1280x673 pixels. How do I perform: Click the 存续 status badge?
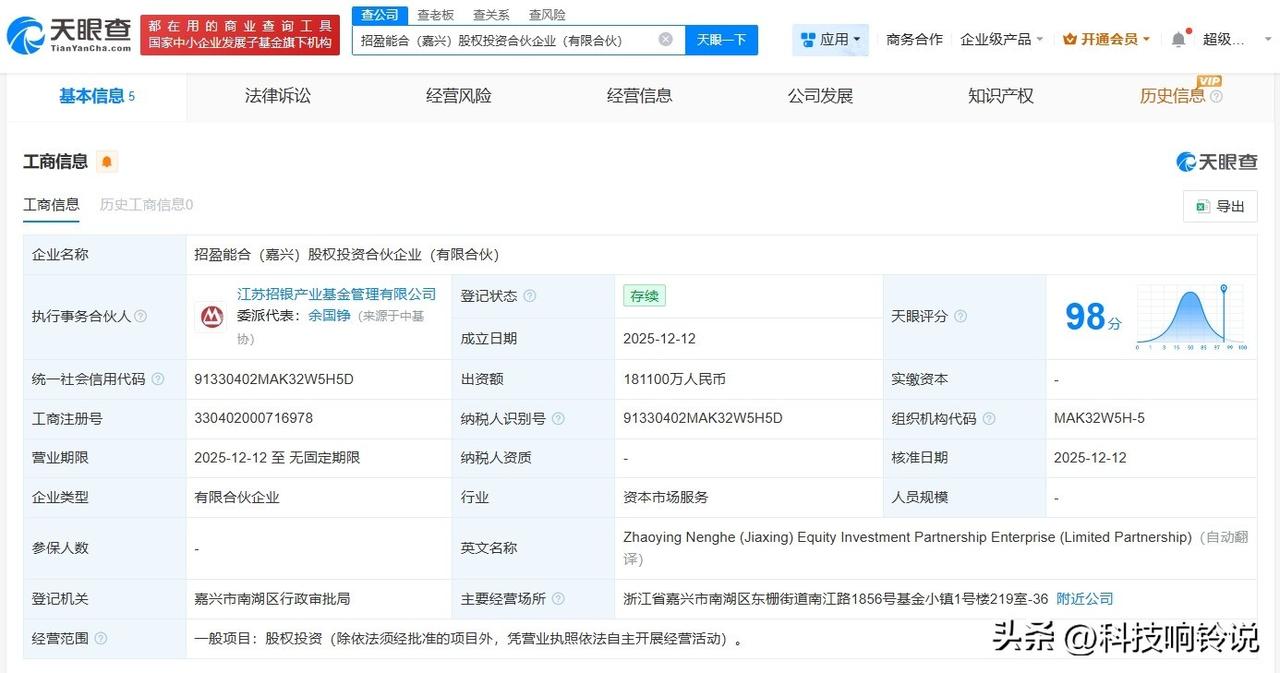644,296
